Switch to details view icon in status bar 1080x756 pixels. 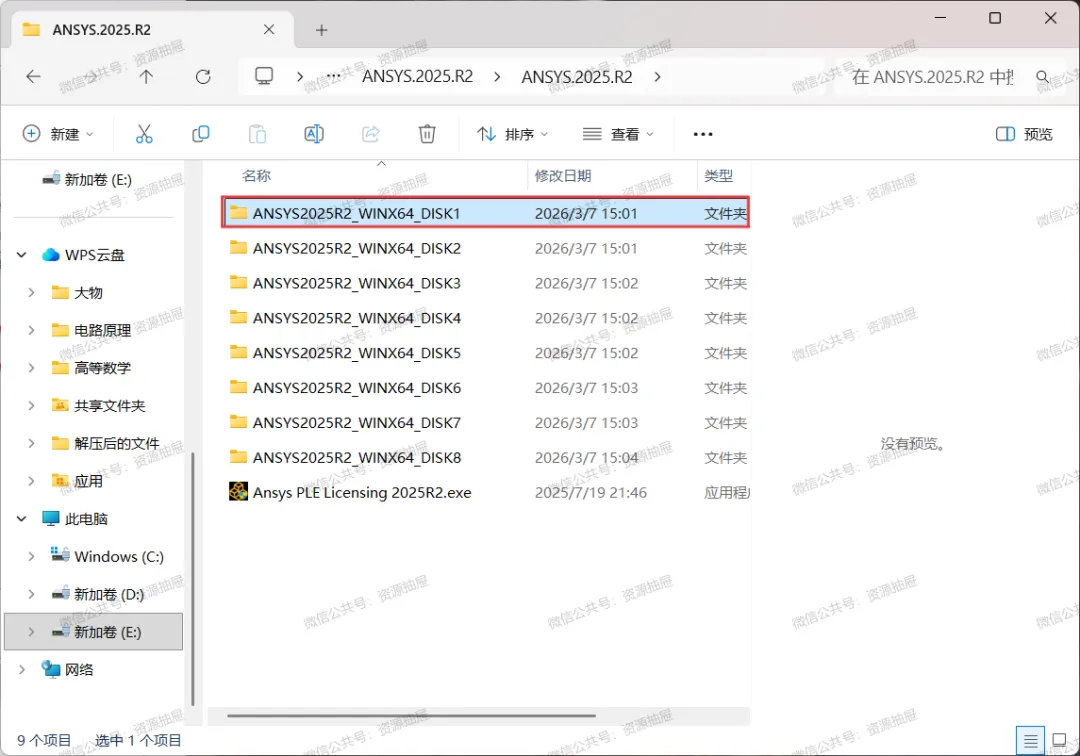[1030, 741]
